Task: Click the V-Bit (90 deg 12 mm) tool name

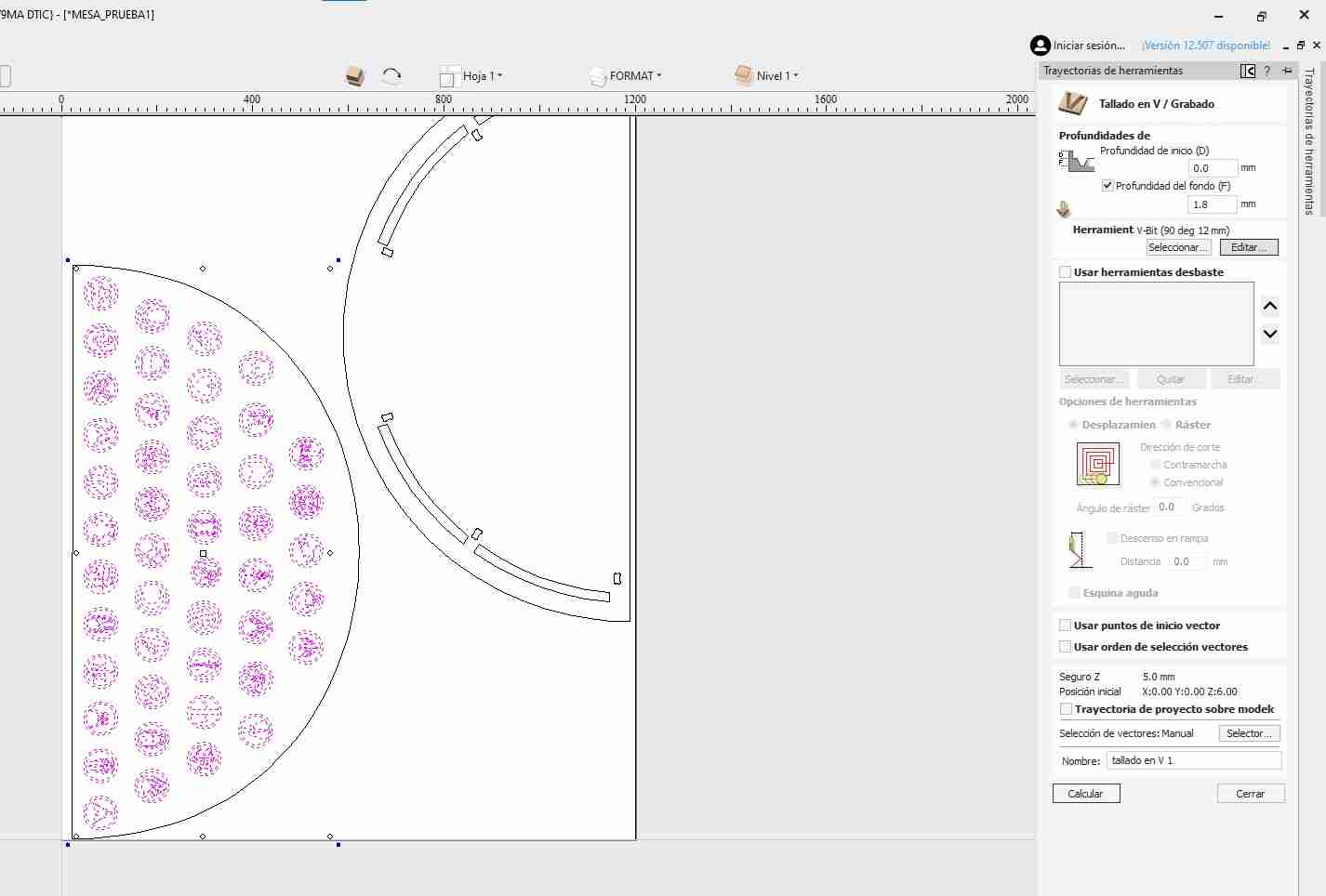Action: pyautogui.click(x=1183, y=231)
